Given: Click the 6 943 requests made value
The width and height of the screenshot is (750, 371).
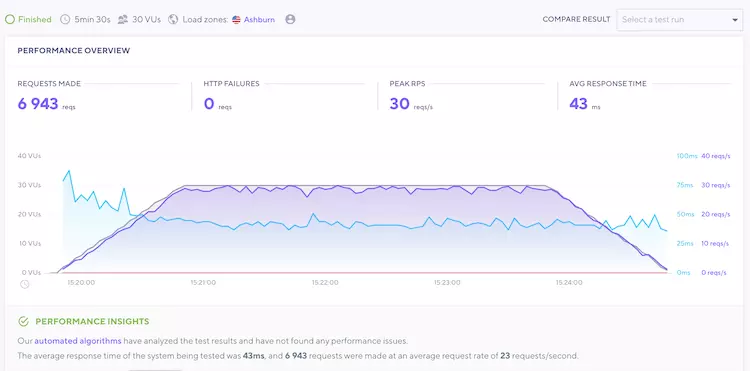Looking at the screenshot, I should coord(38,104).
